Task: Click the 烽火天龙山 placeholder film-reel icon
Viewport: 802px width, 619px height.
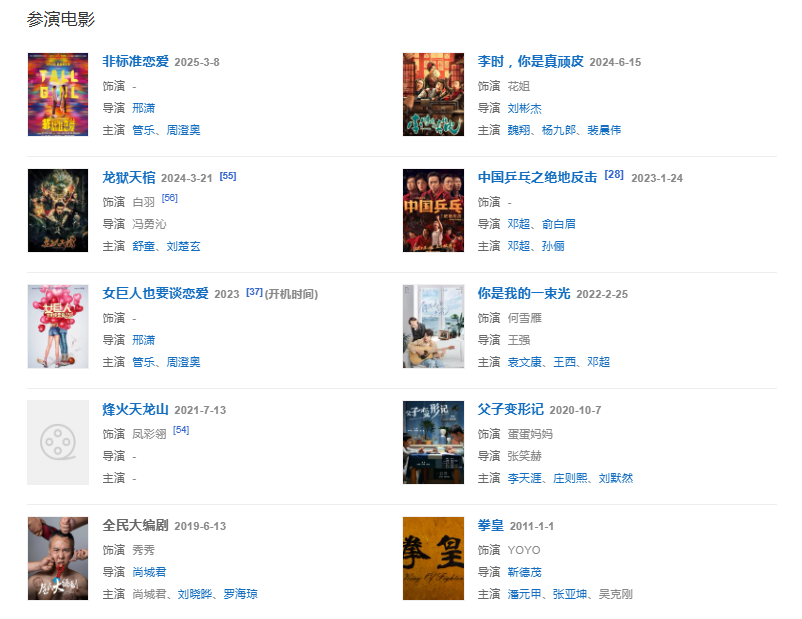Action: point(58,442)
